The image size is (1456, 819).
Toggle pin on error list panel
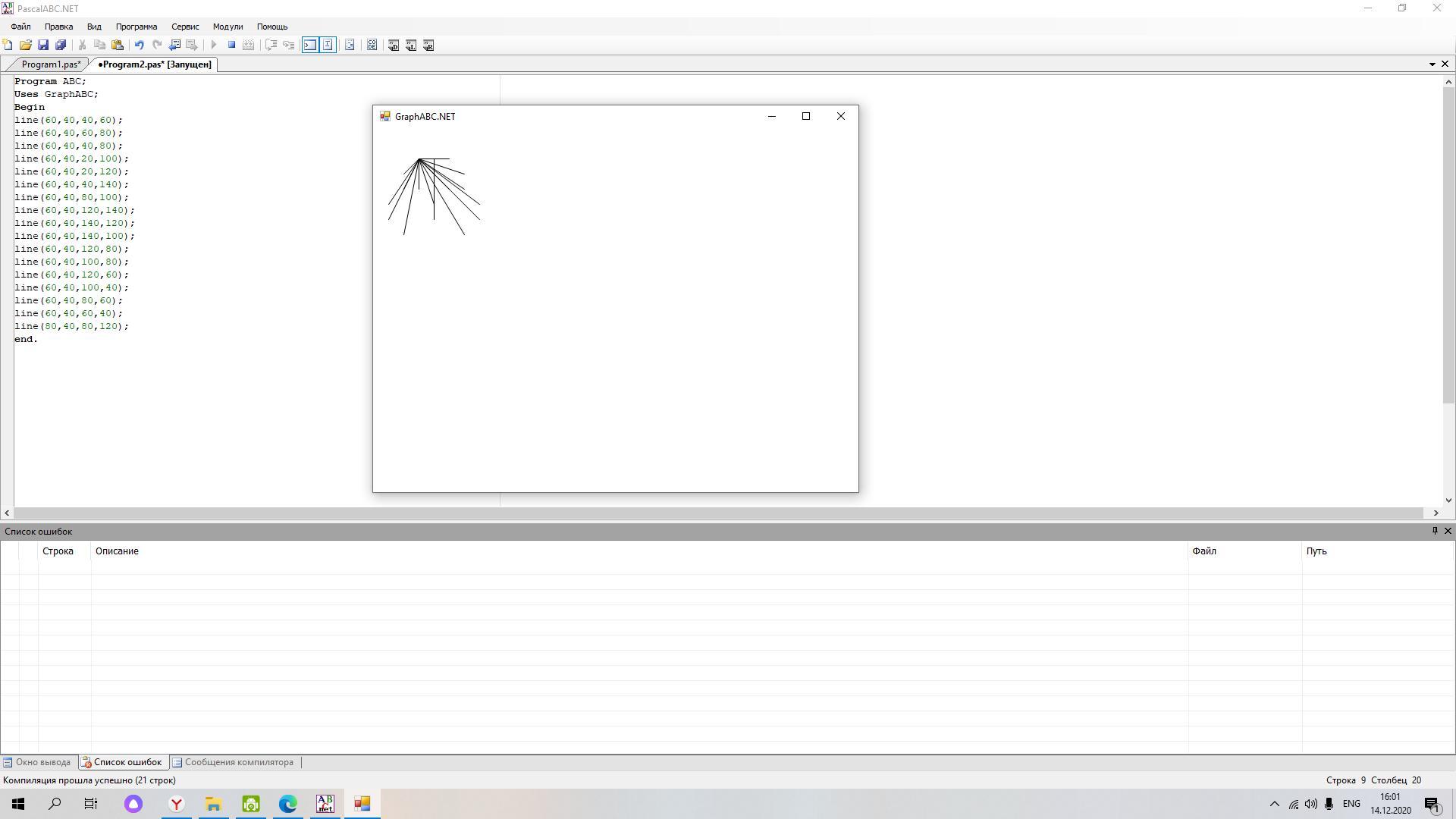1434,531
